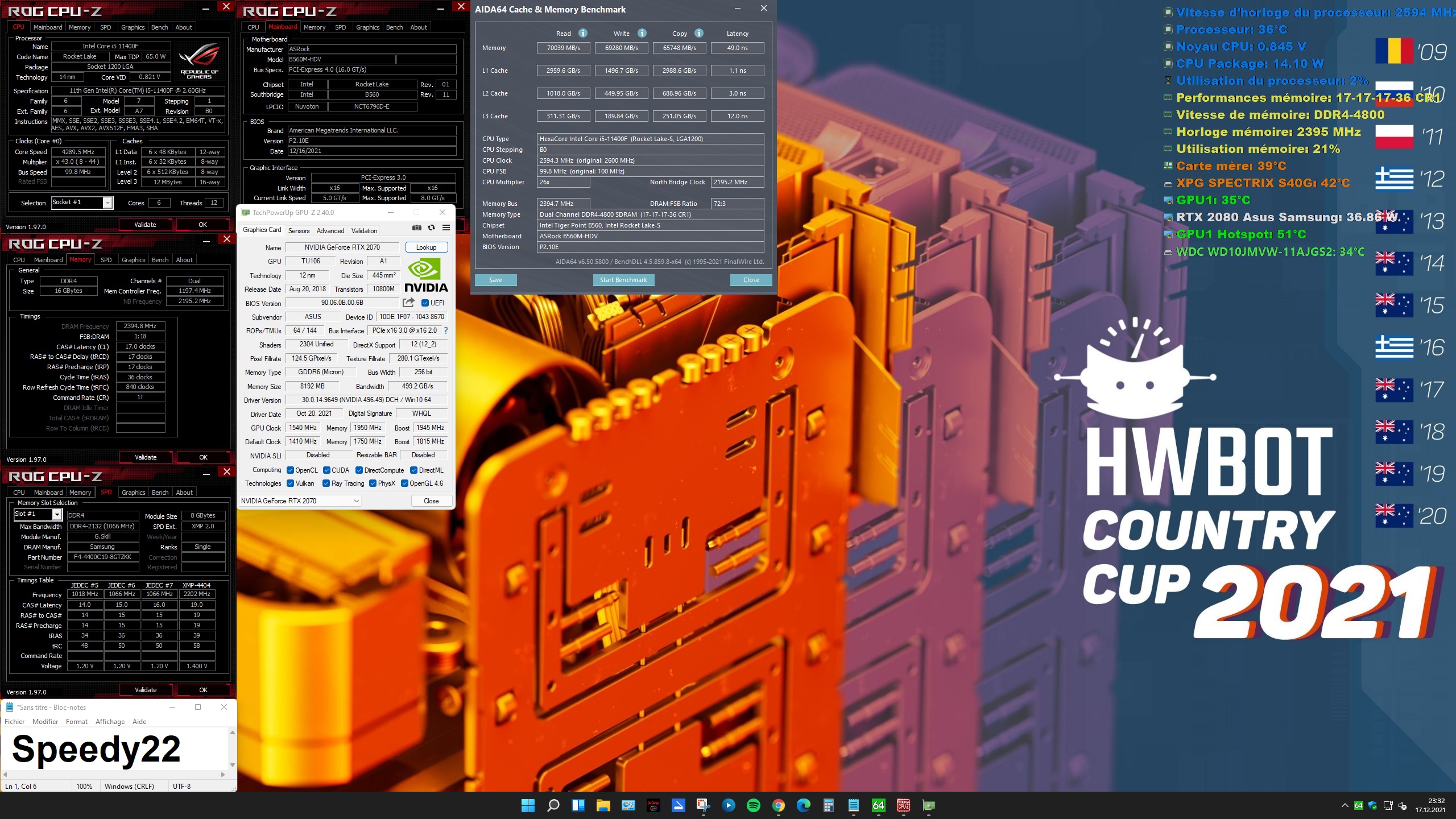Toggle the DirectCompute checkbox

click(359, 470)
